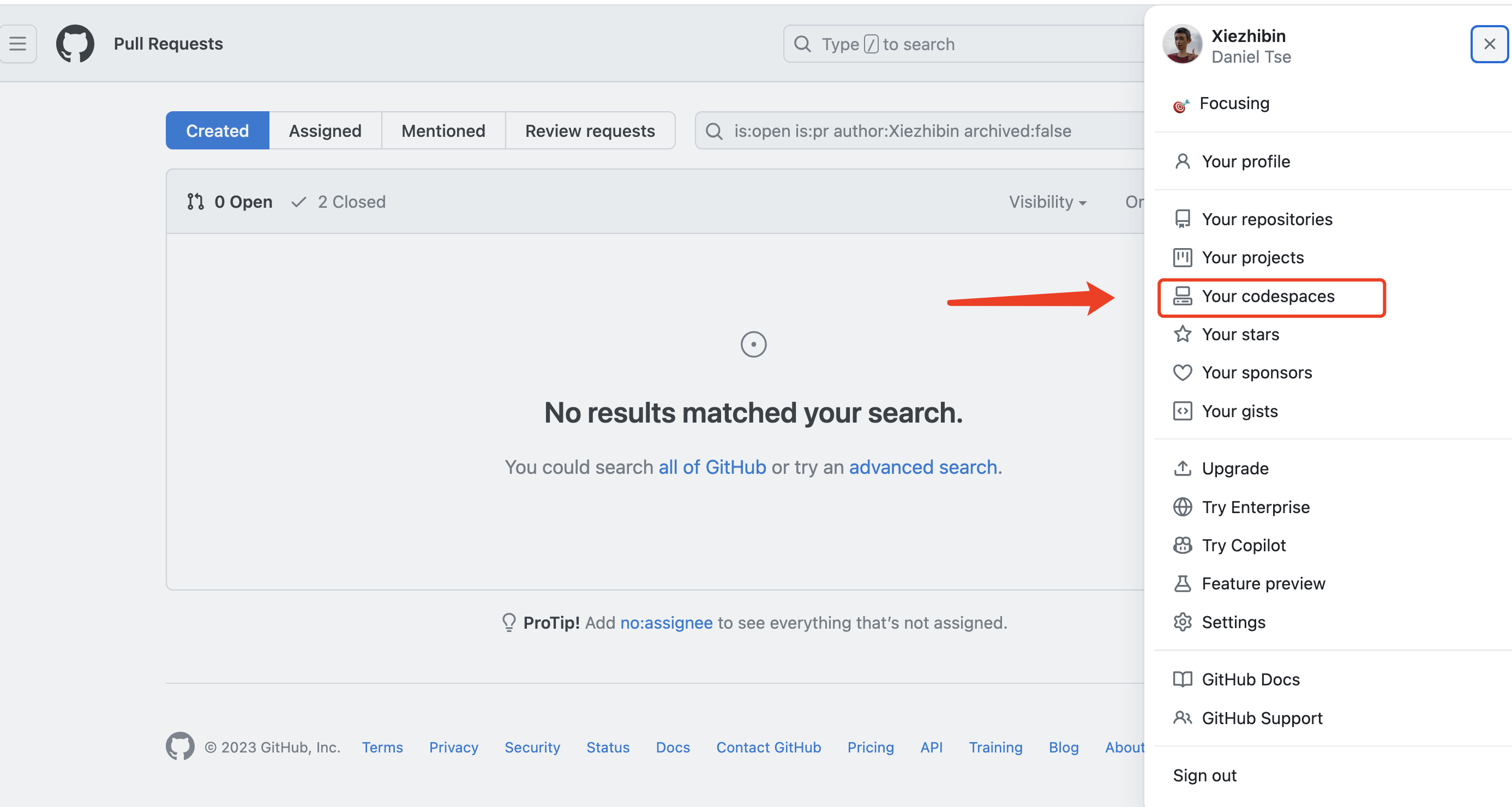Viewport: 1512px width, 807px height.
Task: Select the Created tab
Action: pyautogui.click(x=217, y=131)
